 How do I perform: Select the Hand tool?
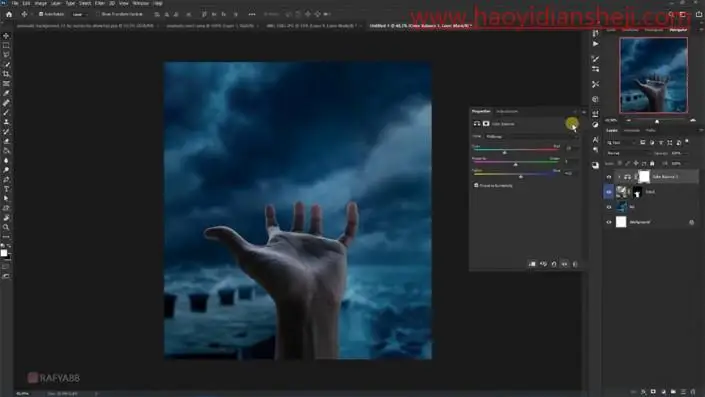(6, 218)
